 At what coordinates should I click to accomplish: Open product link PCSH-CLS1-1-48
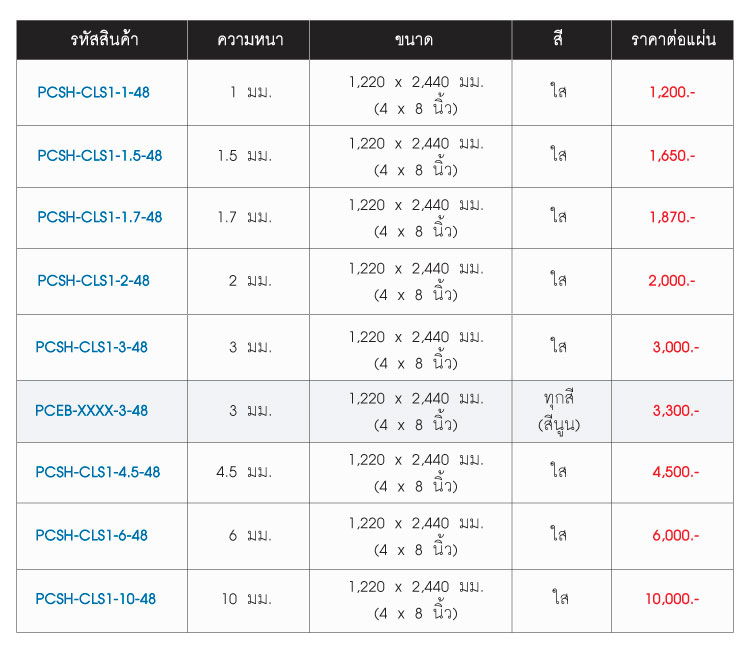tap(93, 92)
